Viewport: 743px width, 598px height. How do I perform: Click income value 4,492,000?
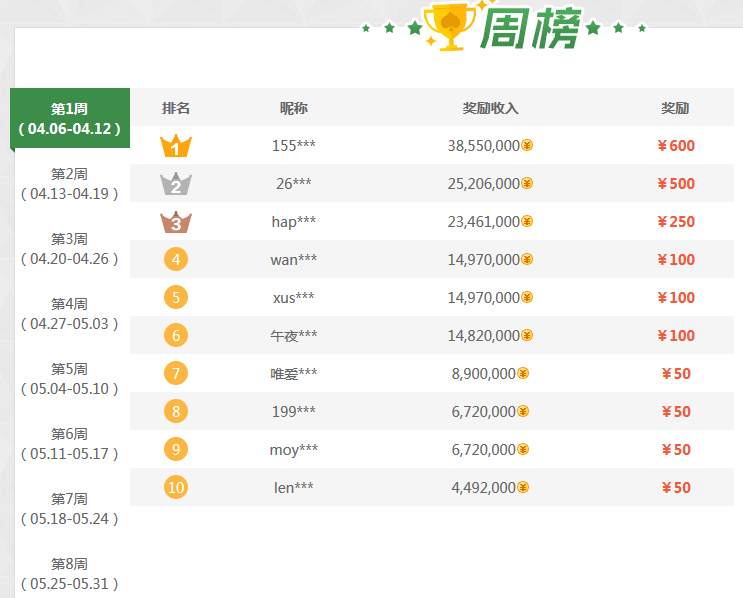pos(483,487)
